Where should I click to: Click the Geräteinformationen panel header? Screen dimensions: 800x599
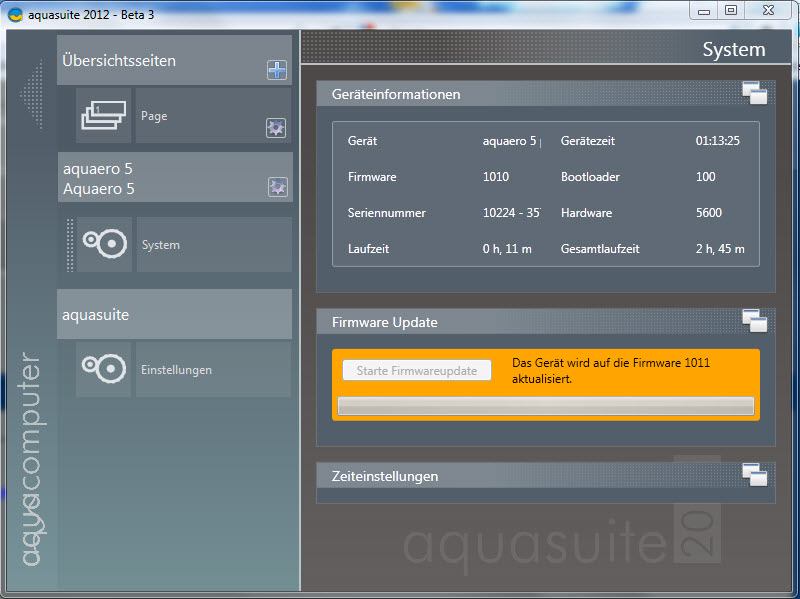(546, 94)
